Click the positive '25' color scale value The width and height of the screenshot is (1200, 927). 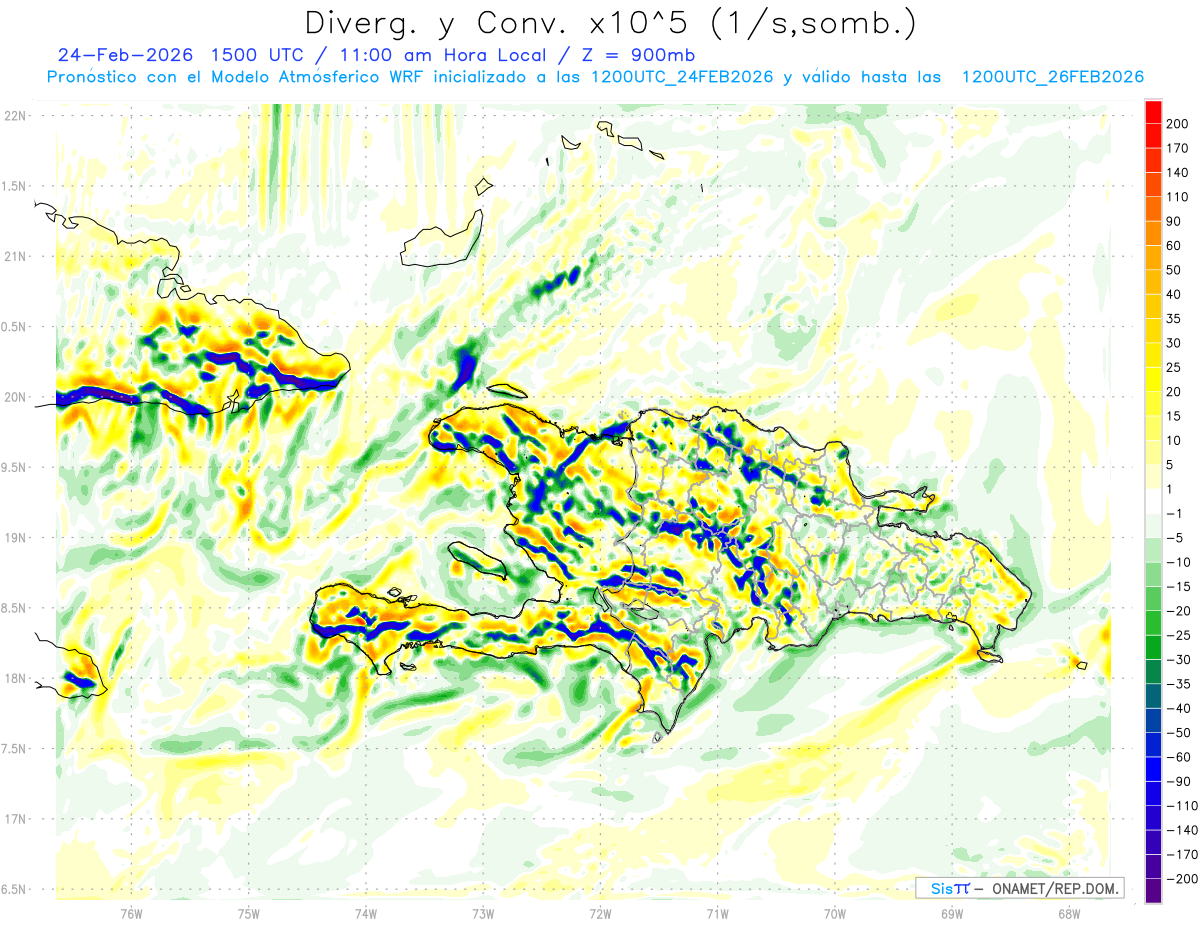(1175, 367)
